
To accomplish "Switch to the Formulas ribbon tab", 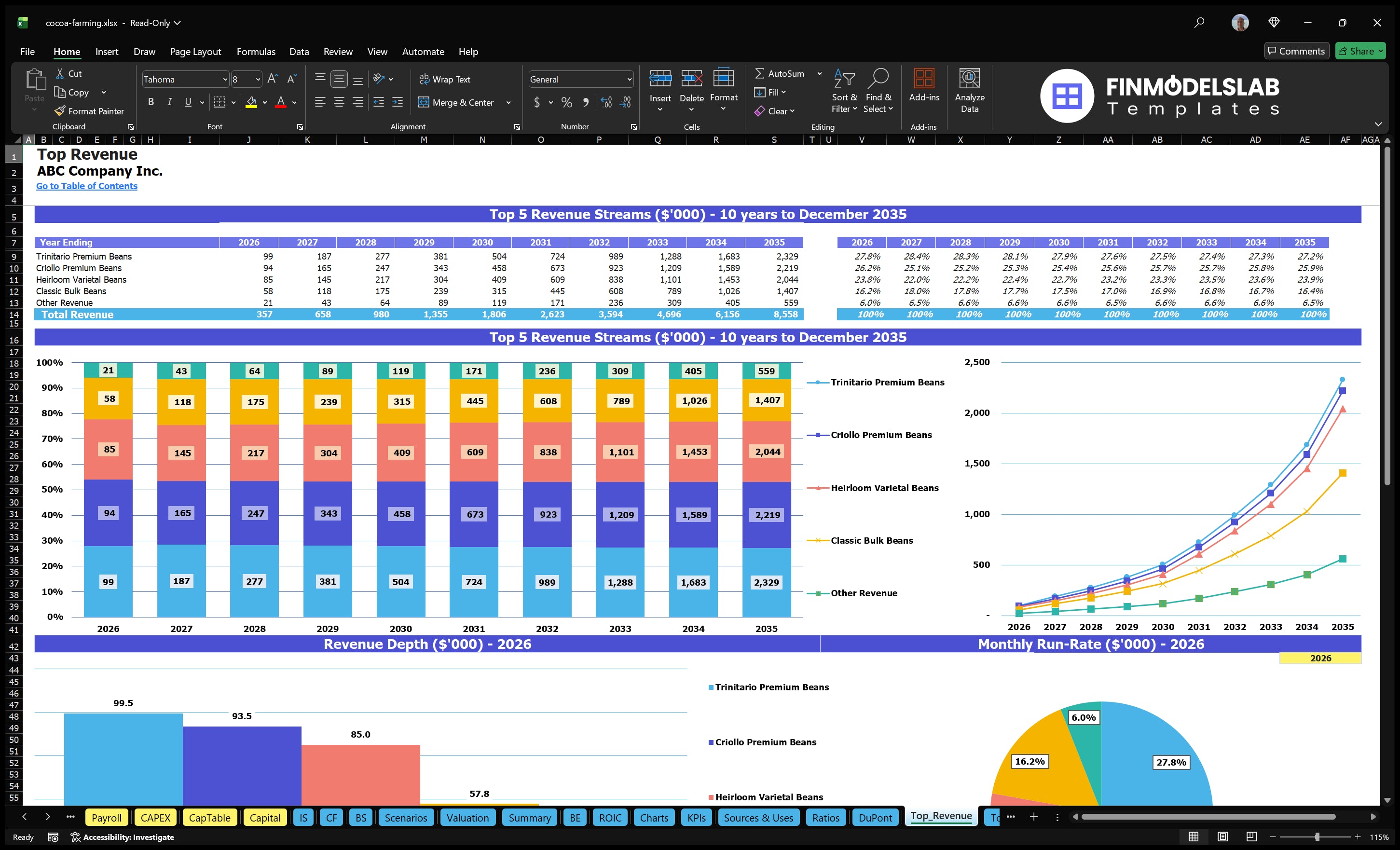I will click(256, 52).
